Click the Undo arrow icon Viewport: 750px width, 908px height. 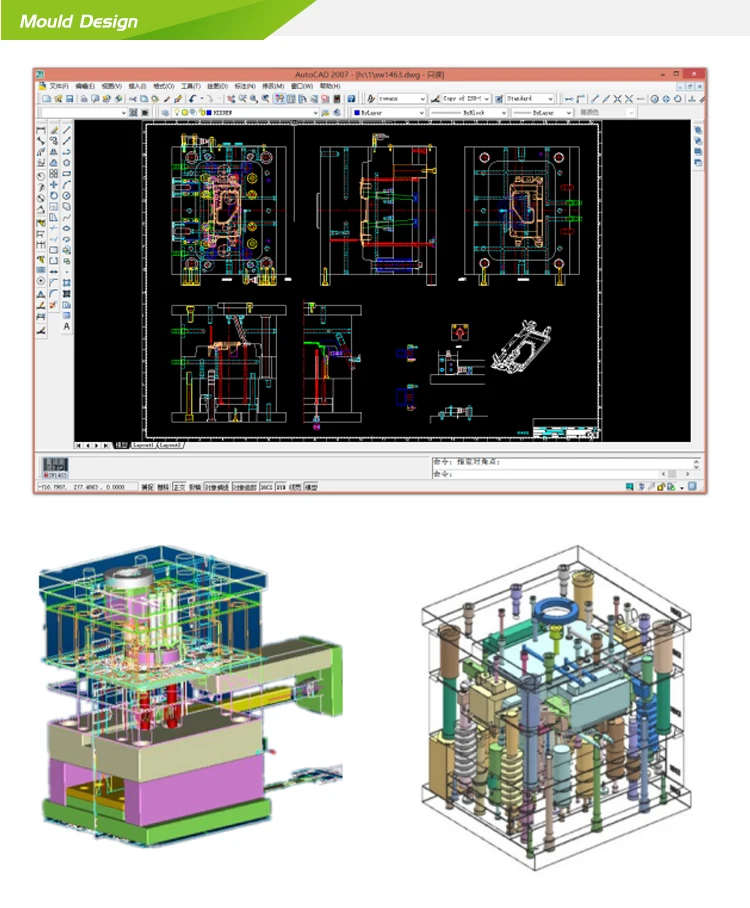192,98
